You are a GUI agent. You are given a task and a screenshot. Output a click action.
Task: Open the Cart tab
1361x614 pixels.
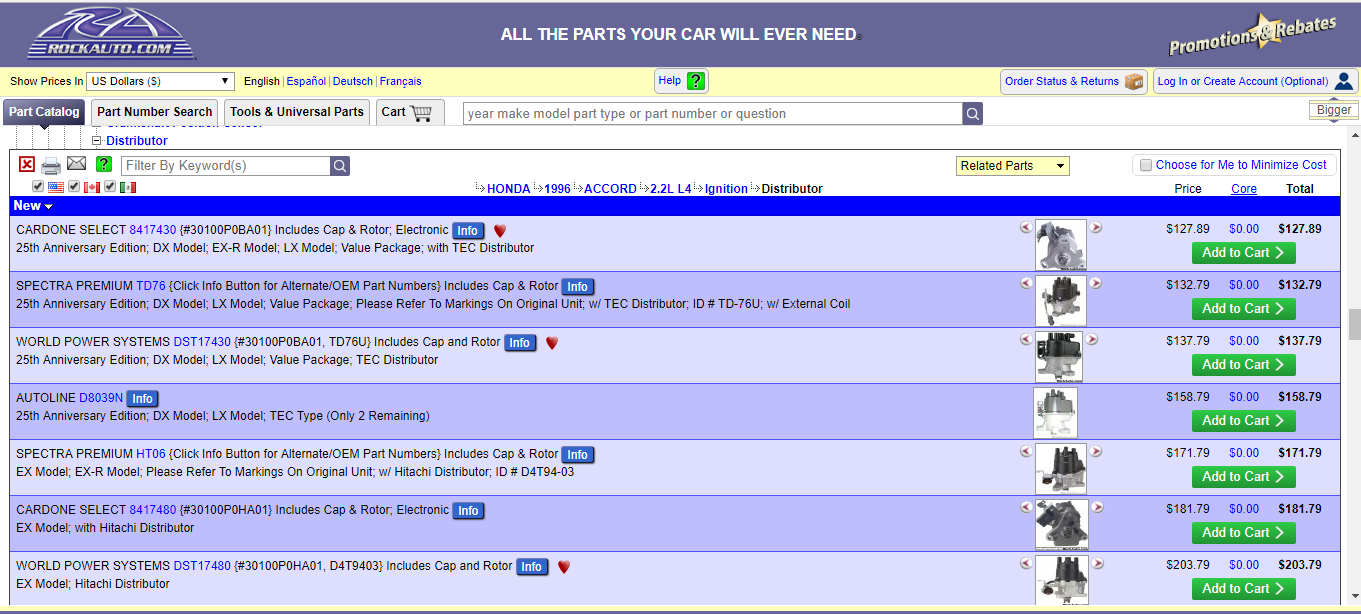point(409,112)
